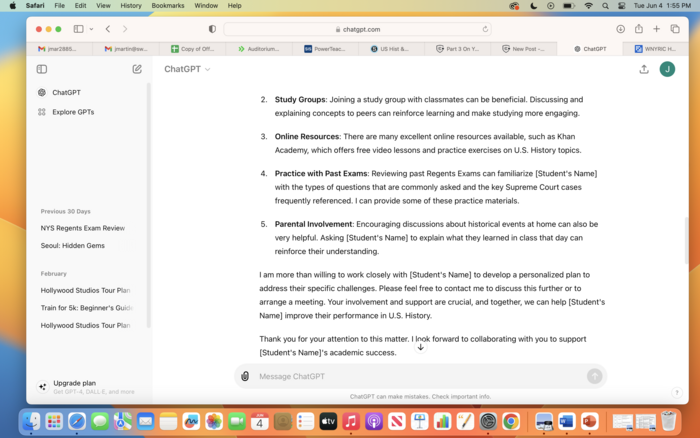Open Explore GPTs in sidebar
The width and height of the screenshot is (700, 438).
click(x=72, y=112)
